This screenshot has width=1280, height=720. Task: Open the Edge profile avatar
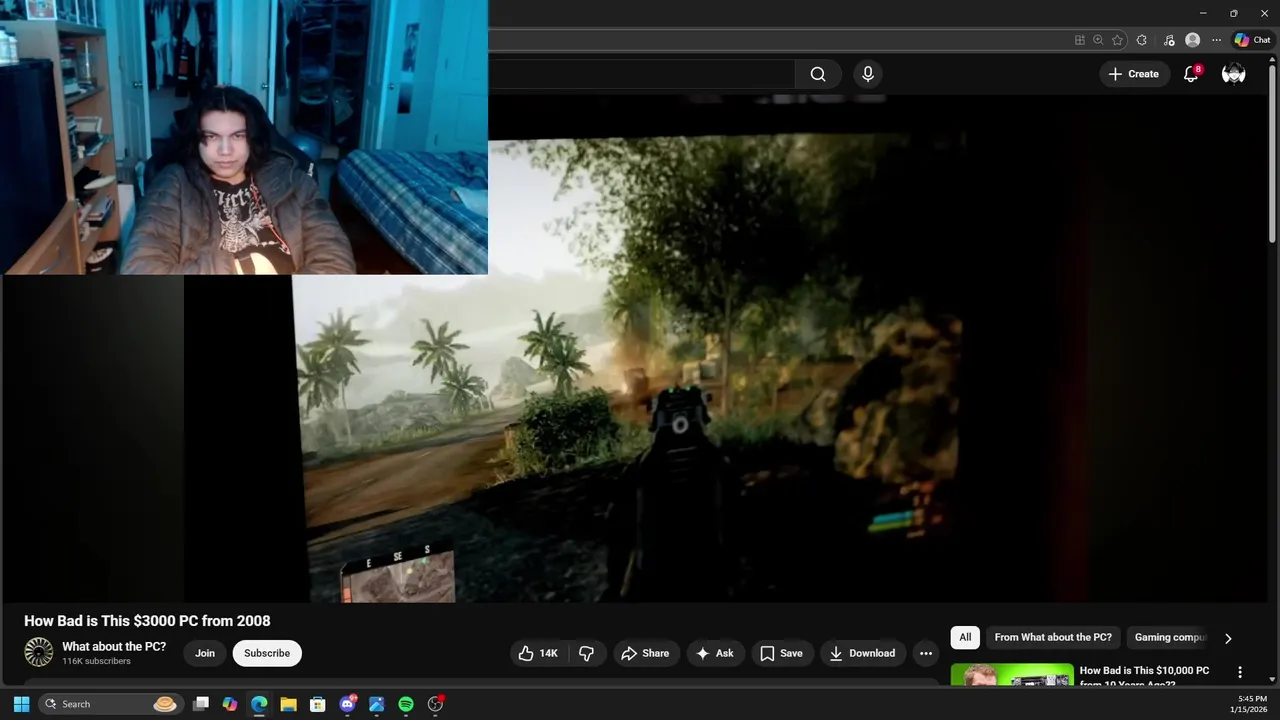click(1192, 40)
